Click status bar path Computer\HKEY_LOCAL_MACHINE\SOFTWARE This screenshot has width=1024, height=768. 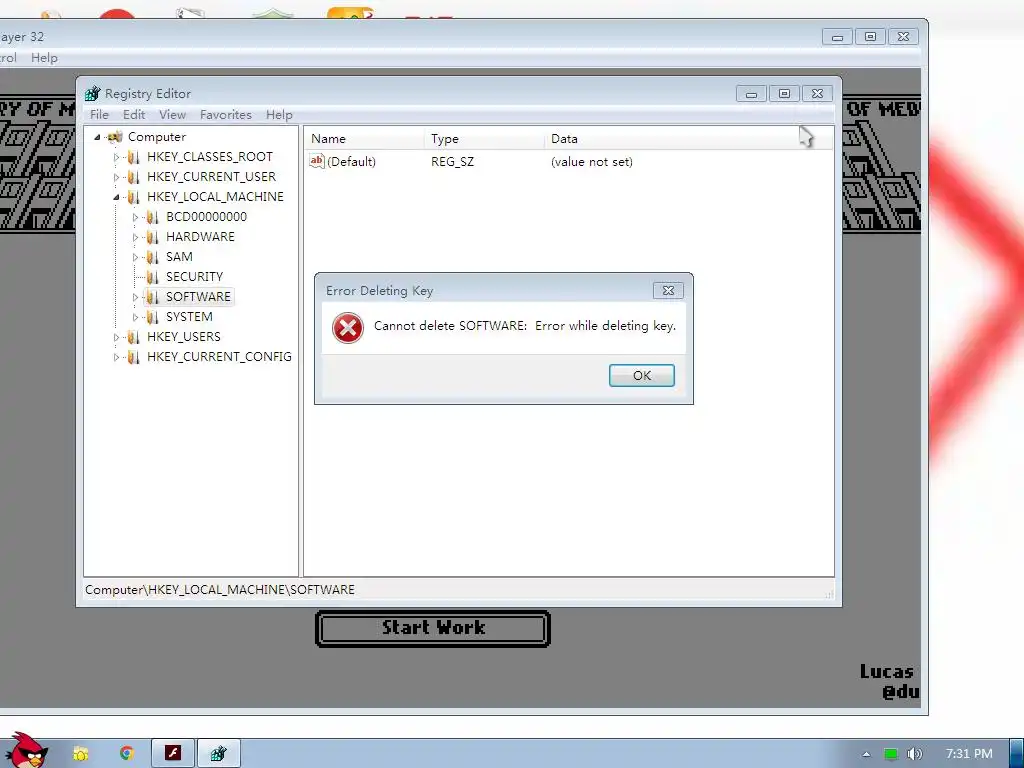coord(220,590)
